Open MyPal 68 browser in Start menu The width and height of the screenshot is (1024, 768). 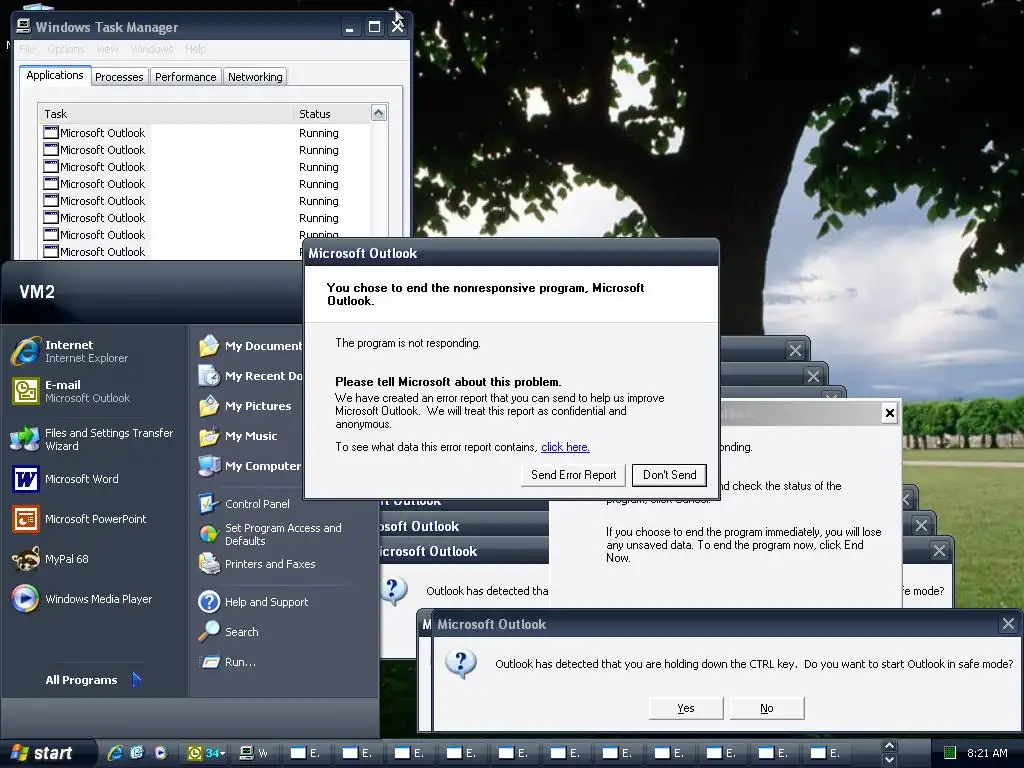[51, 559]
